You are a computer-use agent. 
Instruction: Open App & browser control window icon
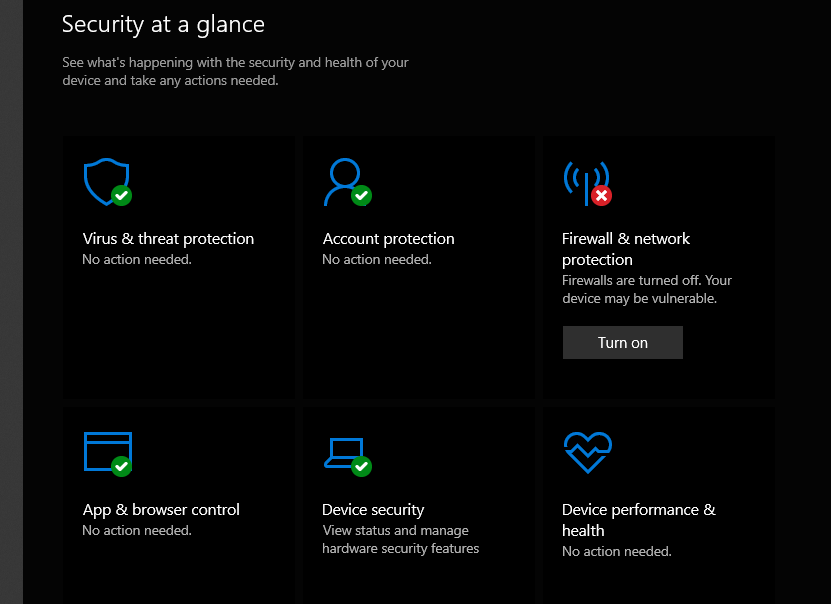click(x=108, y=451)
